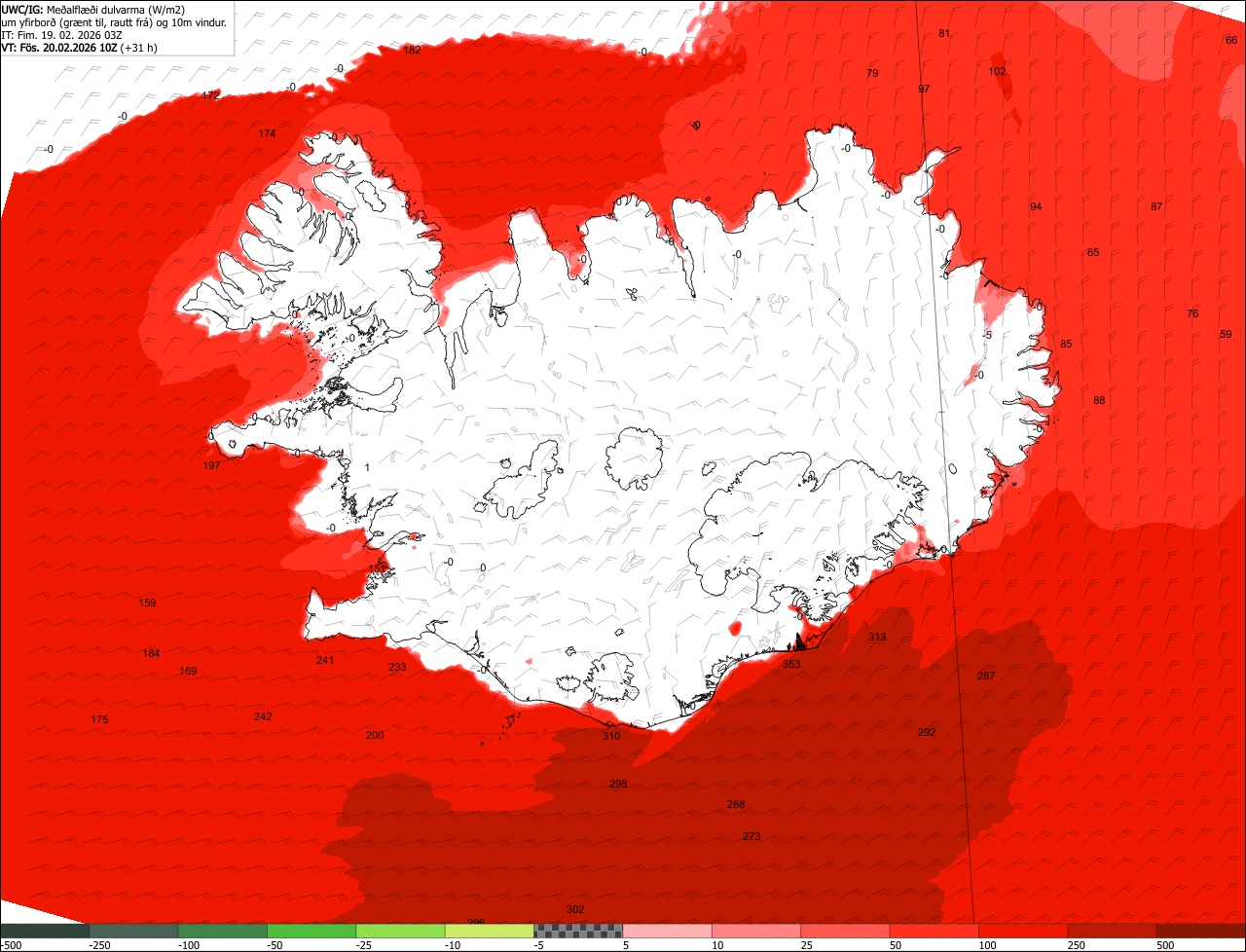Click the map value 197

click(211, 465)
